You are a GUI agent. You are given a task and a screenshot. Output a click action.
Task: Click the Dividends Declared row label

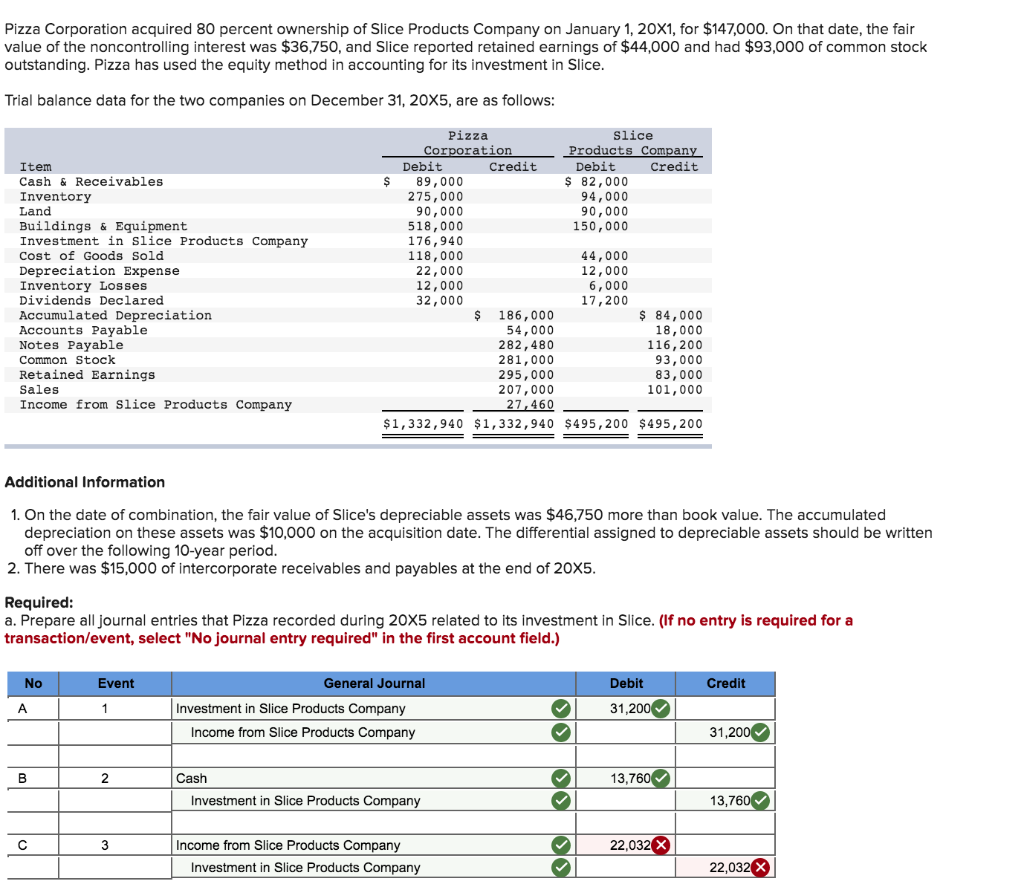coord(91,300)
